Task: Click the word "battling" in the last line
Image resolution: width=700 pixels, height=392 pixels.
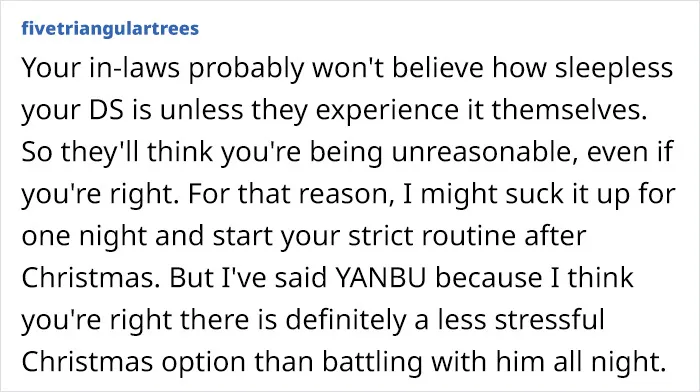Action: [372, 363]
